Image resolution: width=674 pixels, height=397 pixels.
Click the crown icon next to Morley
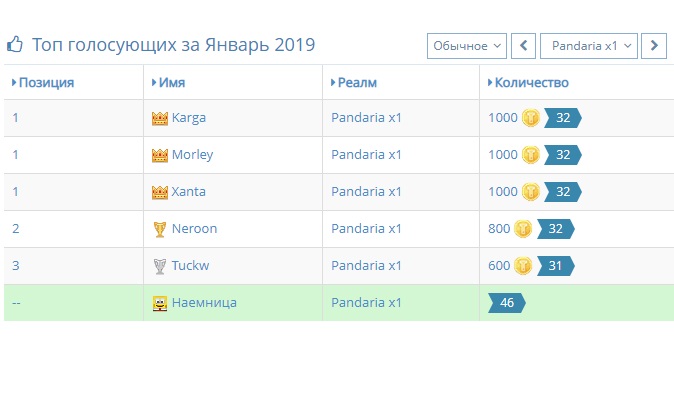pyautogui.click(x=159, y=155)
